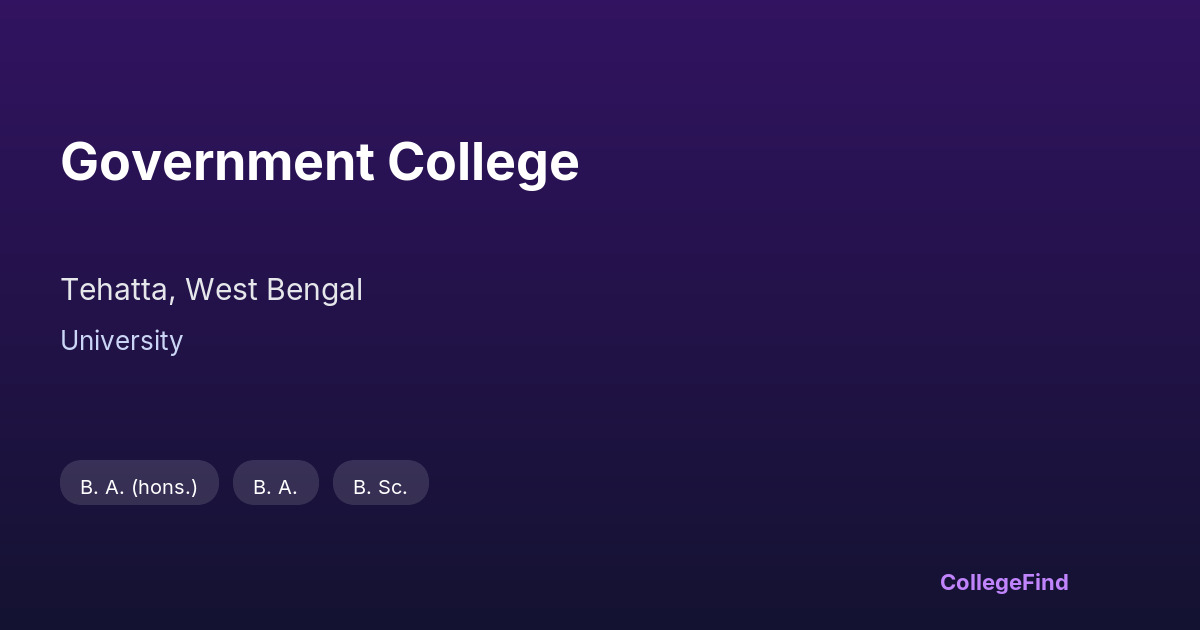Click the Find part of the CollegeFind logo
This screenshot has width=1200, height=630.
[1045, 582]
